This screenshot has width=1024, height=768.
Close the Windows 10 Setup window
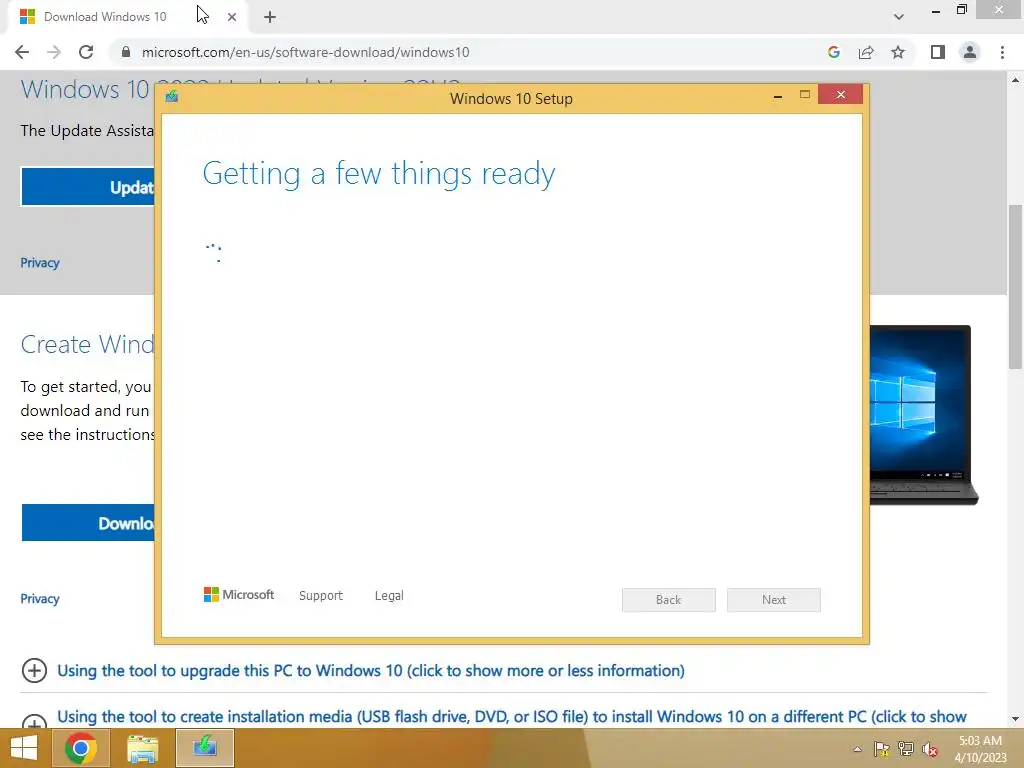(840, 95)
